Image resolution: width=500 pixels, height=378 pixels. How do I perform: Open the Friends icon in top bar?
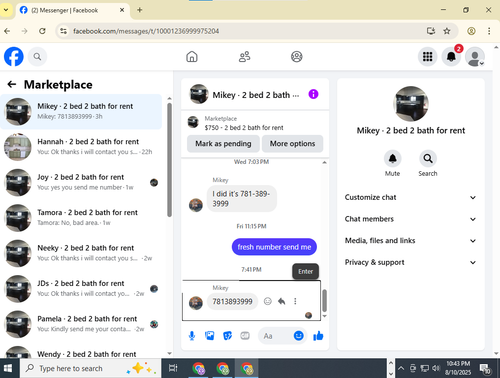click(x=244, y=57)
